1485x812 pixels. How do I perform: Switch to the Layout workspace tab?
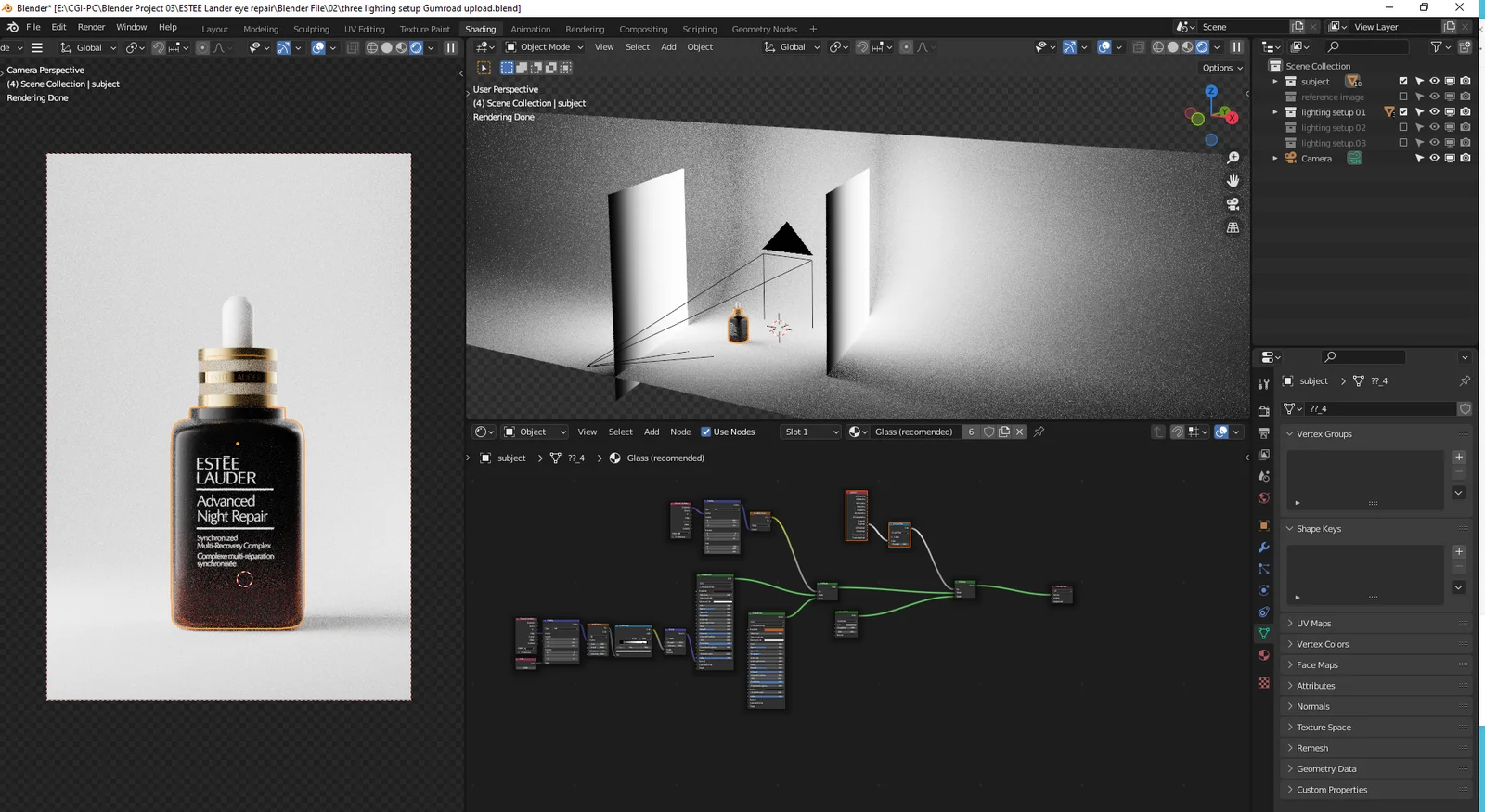(214, 29)
